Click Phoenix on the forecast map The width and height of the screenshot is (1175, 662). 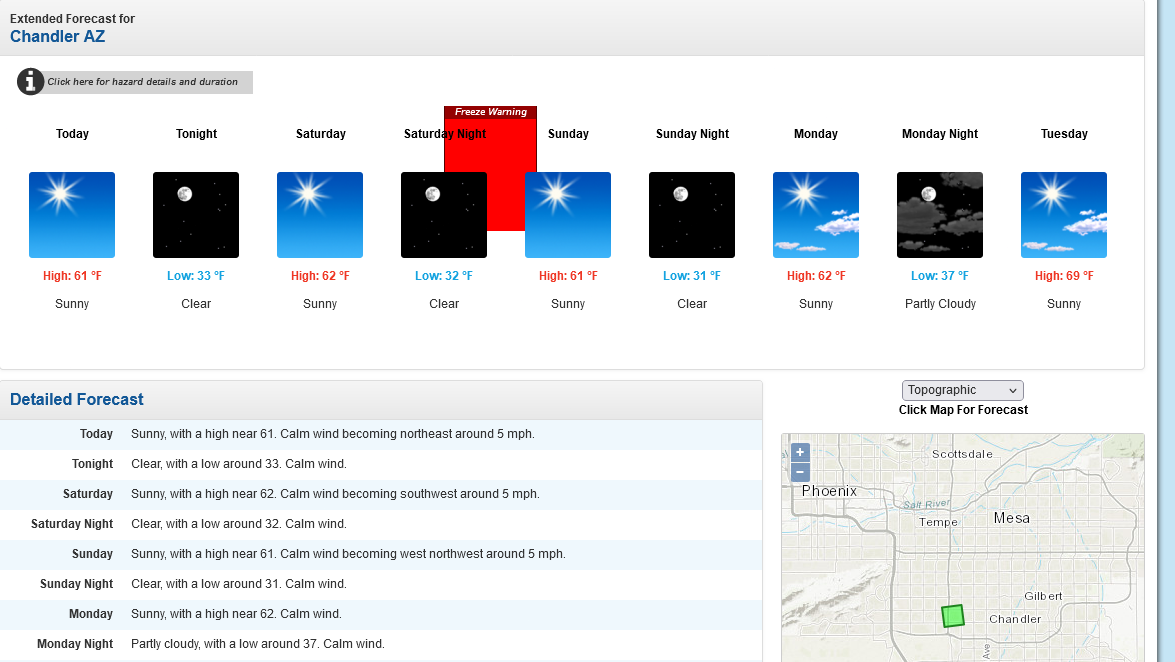pyautogui.click(x=829, y=491)
